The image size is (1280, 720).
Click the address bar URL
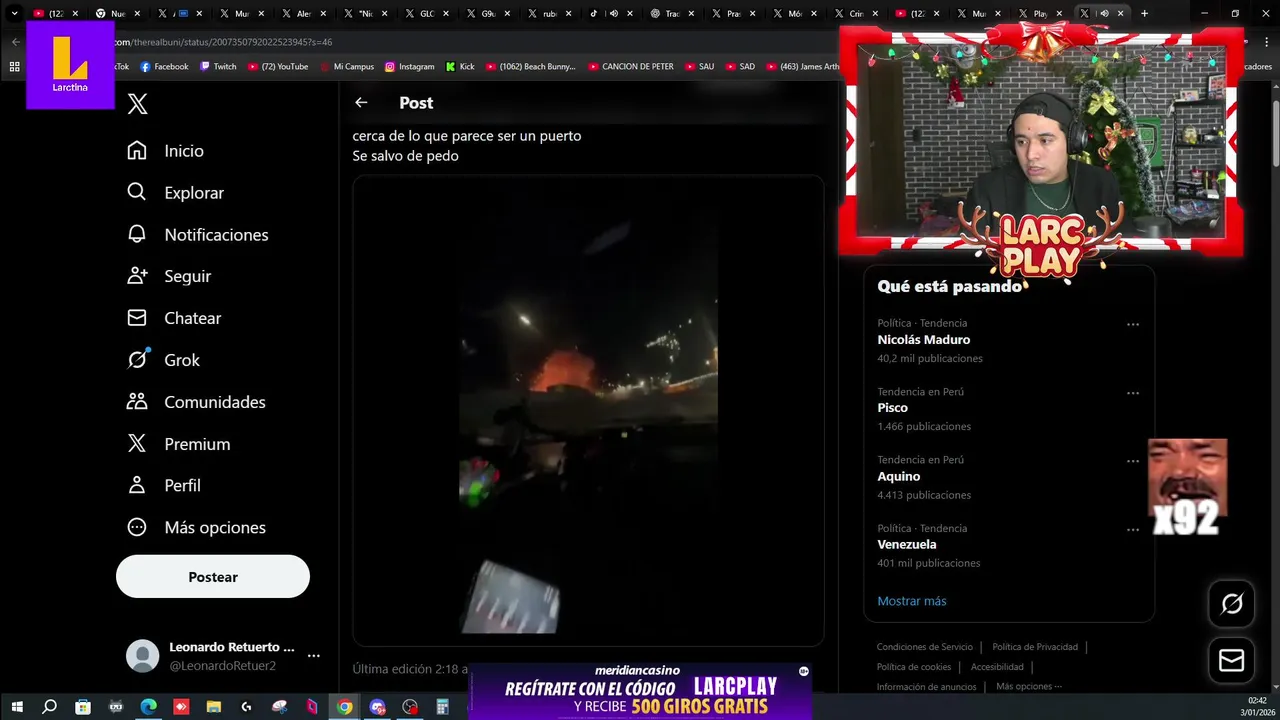click(x=224, y=42)
